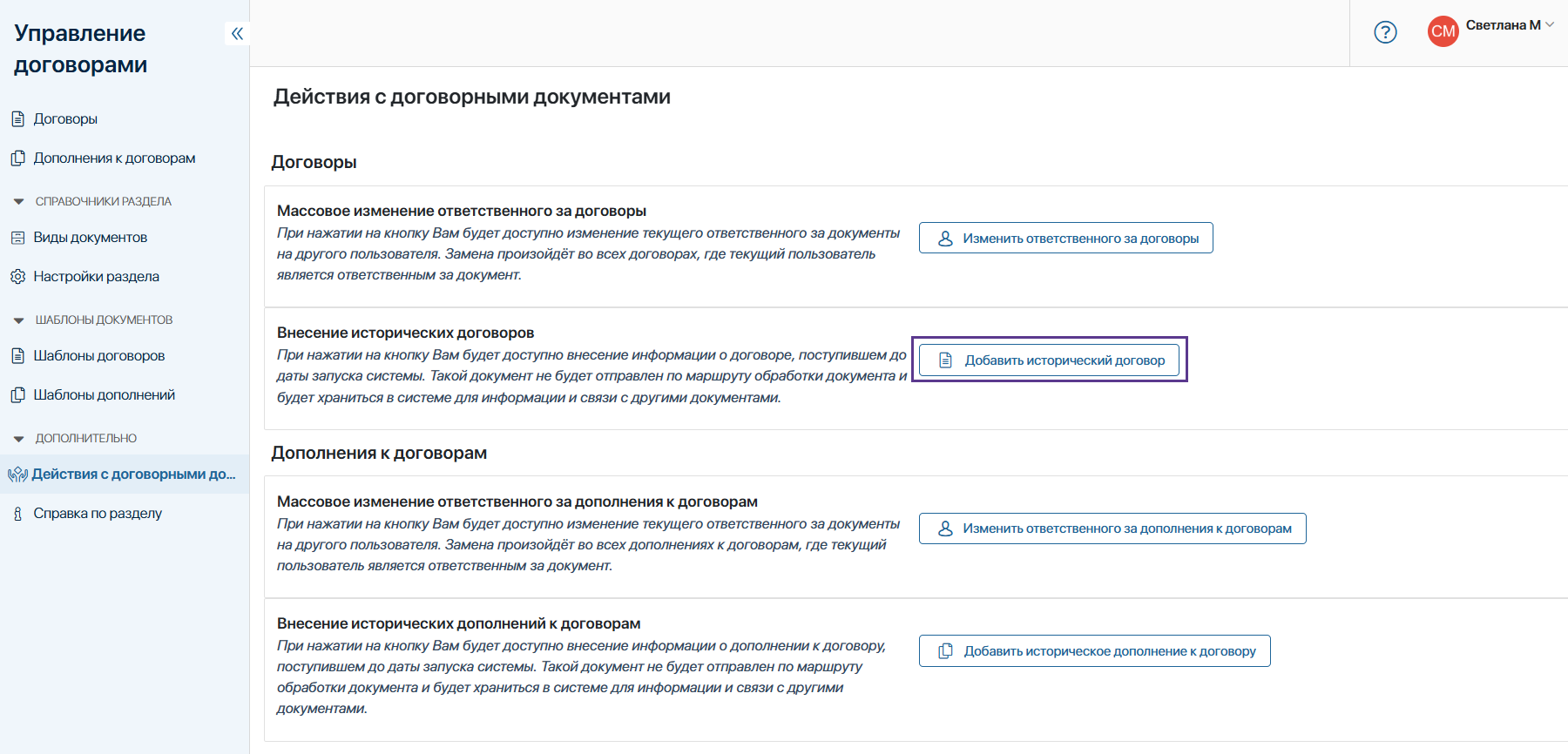The image size is (1568, 754).
Task: Collapse the ДОПОЛНИТЕЛЬНО section
Action: (19, 439)
